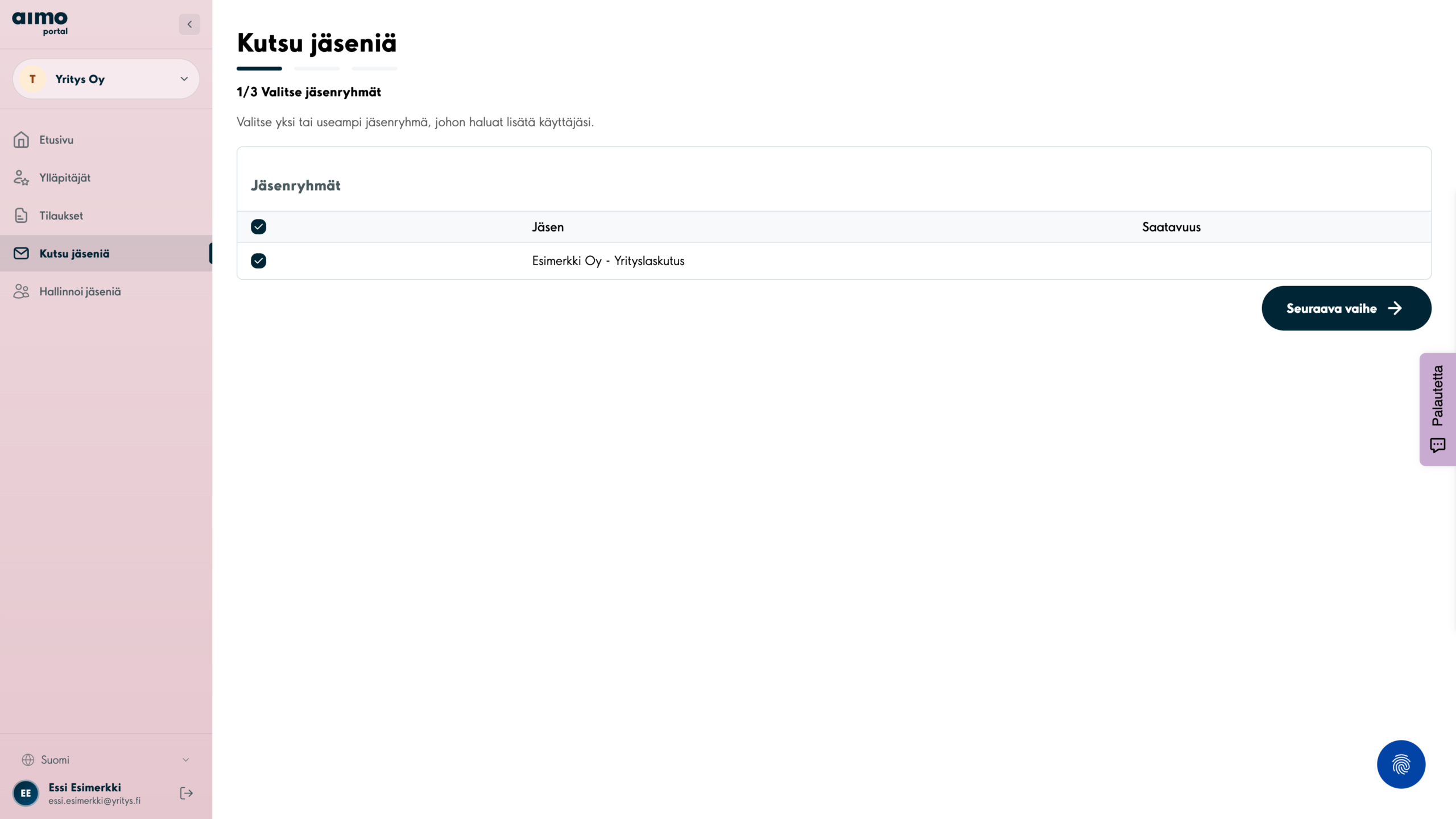
Task: Collapse the sidebar with arrow button
Action: 189,24
